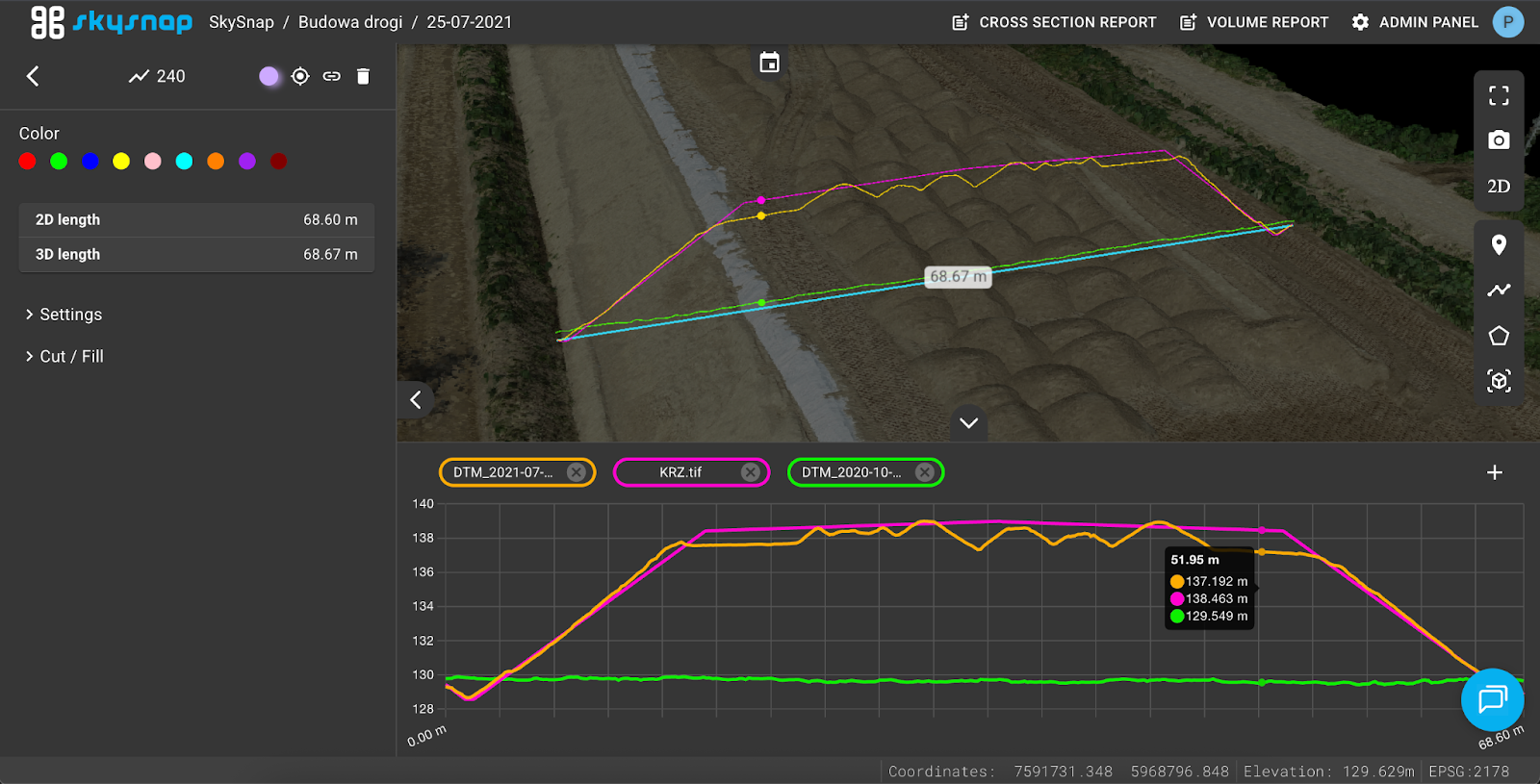Remove KRZ.tif layer from chart
This screenshot has width=1540, height=784.
click(751, 472)
